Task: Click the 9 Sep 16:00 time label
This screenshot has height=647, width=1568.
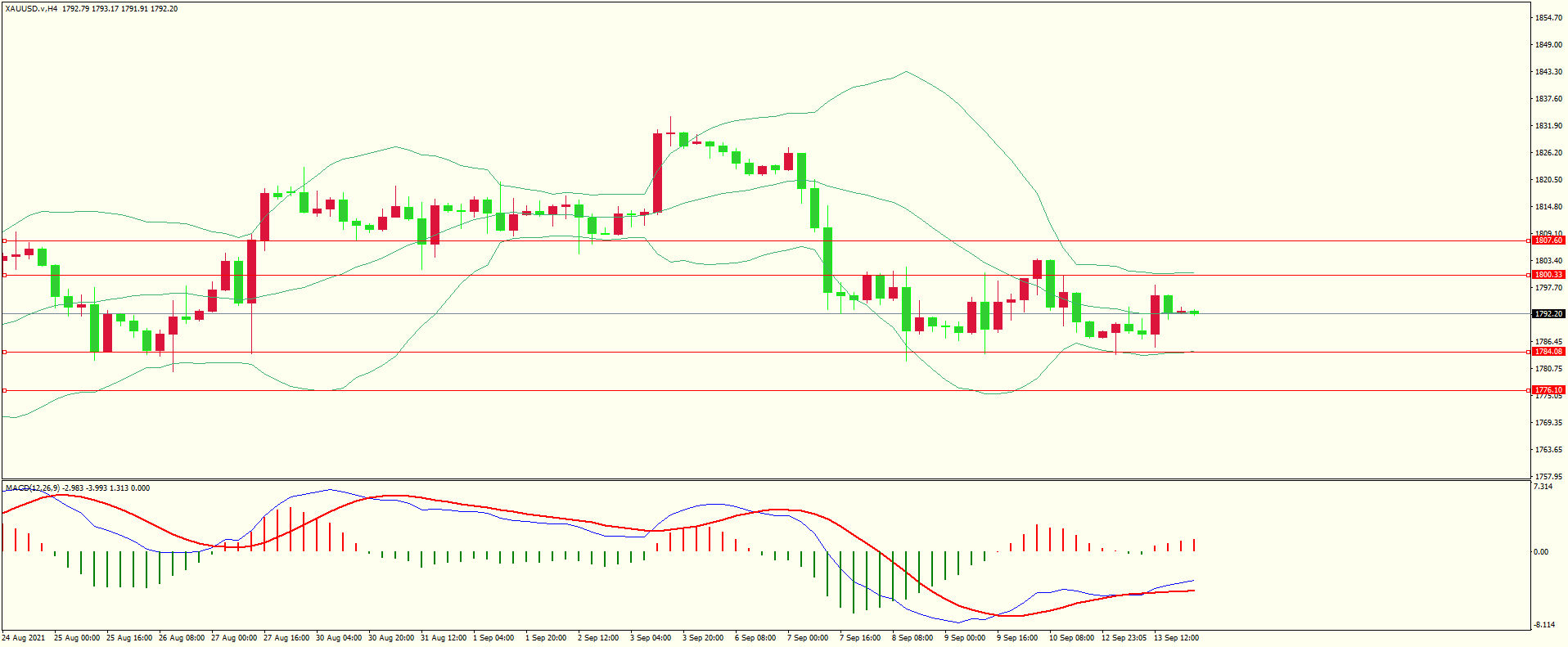Action: coord(1017,637)
